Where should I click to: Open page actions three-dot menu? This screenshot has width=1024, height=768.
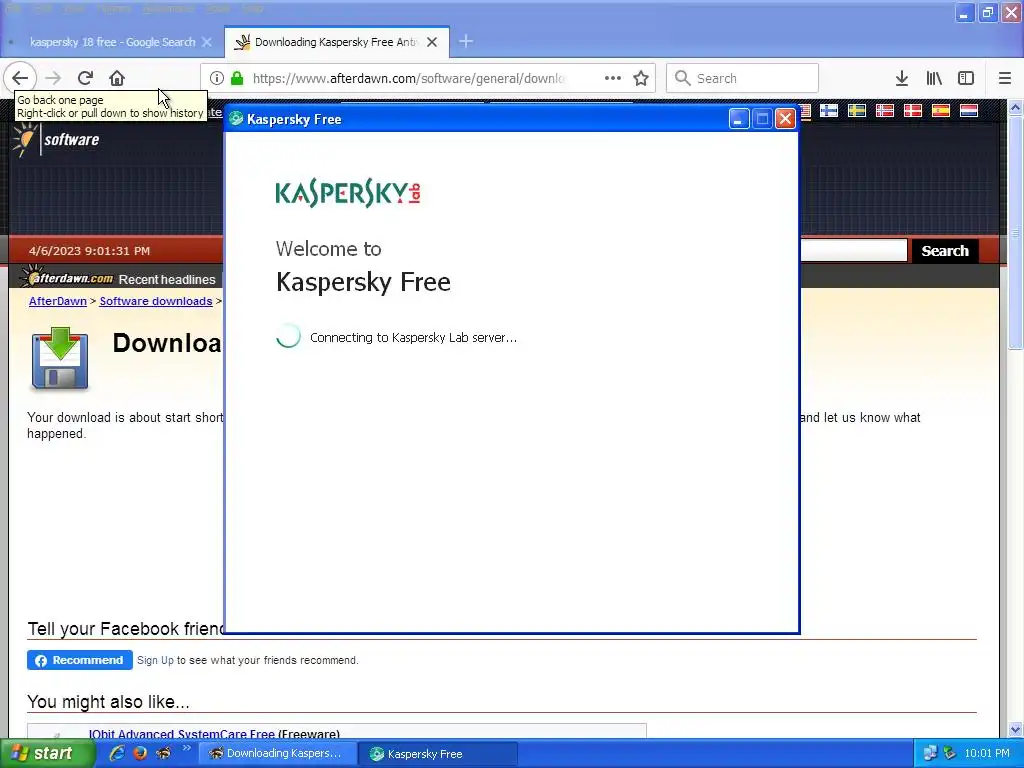click(613, 78)
